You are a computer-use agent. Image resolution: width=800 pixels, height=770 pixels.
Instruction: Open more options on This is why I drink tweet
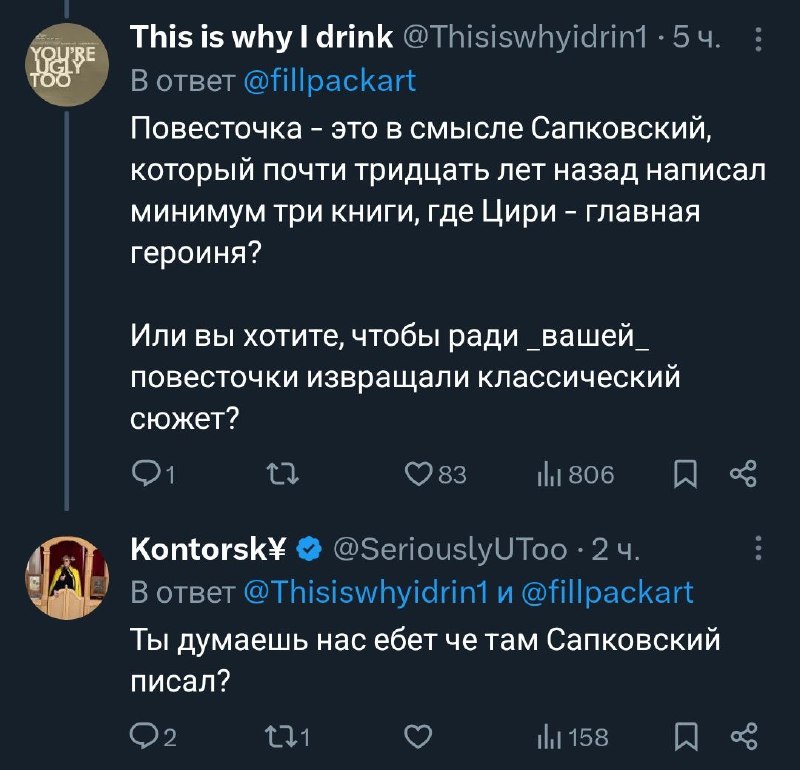click(759, 39)
